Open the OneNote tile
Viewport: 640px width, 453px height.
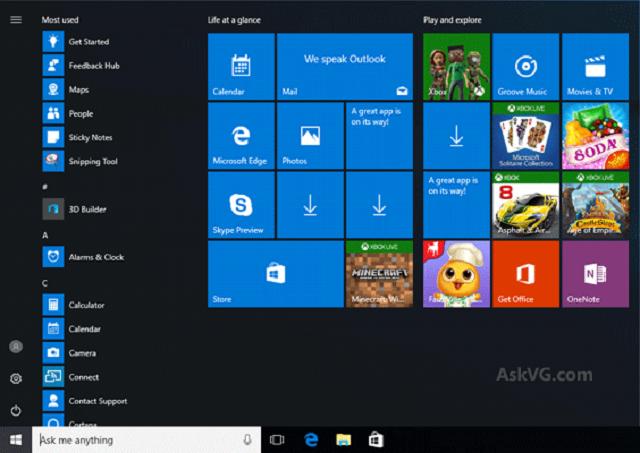(x=596, y=274)
